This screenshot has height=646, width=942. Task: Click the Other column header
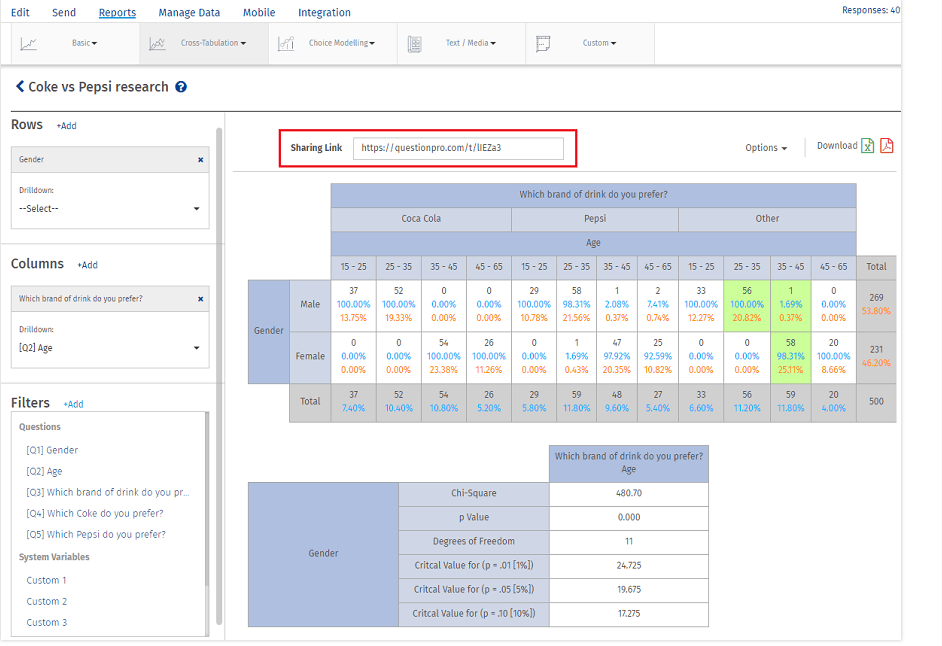point(767,219)
